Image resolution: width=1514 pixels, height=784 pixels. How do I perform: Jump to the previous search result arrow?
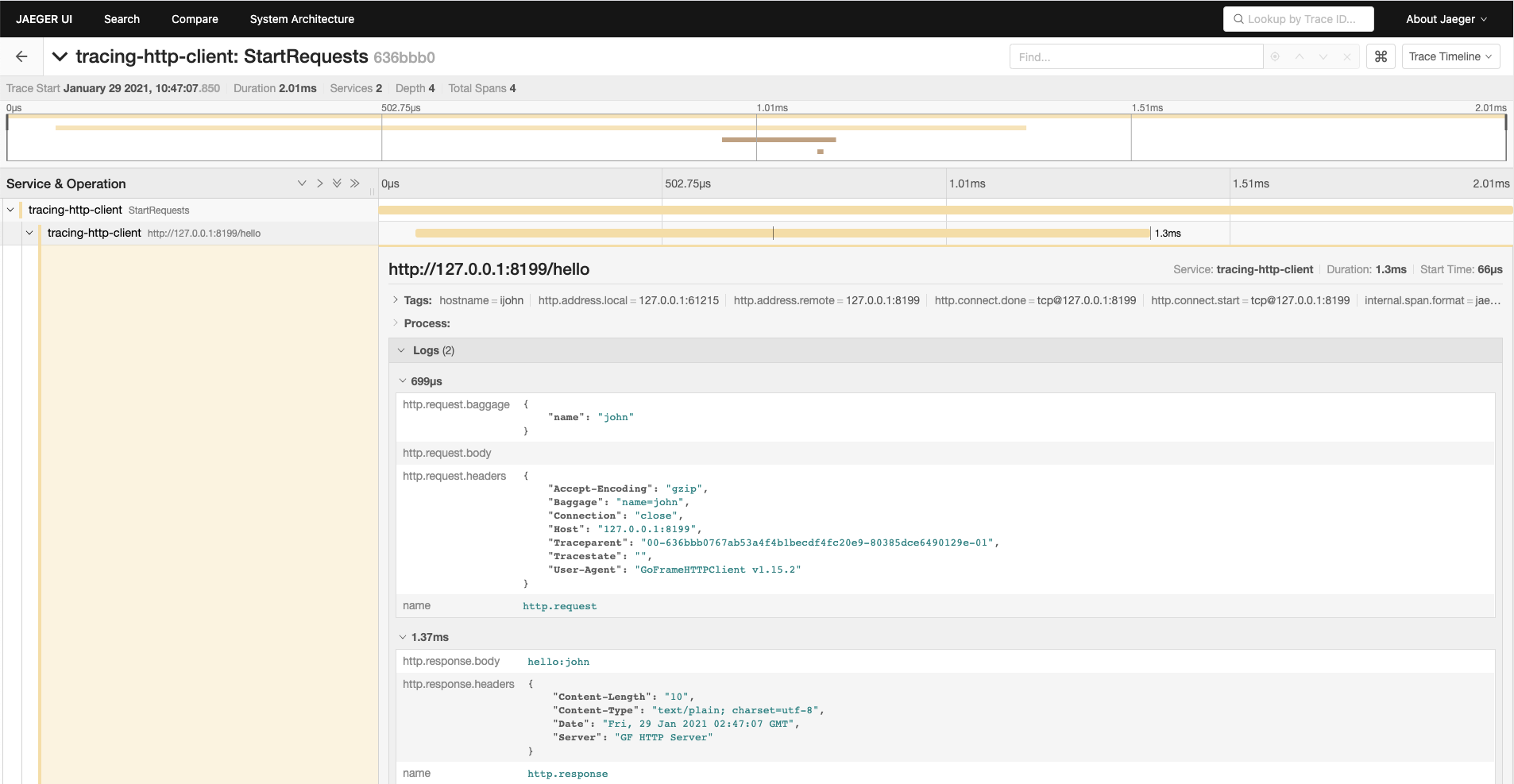[x=1300, y=56]
